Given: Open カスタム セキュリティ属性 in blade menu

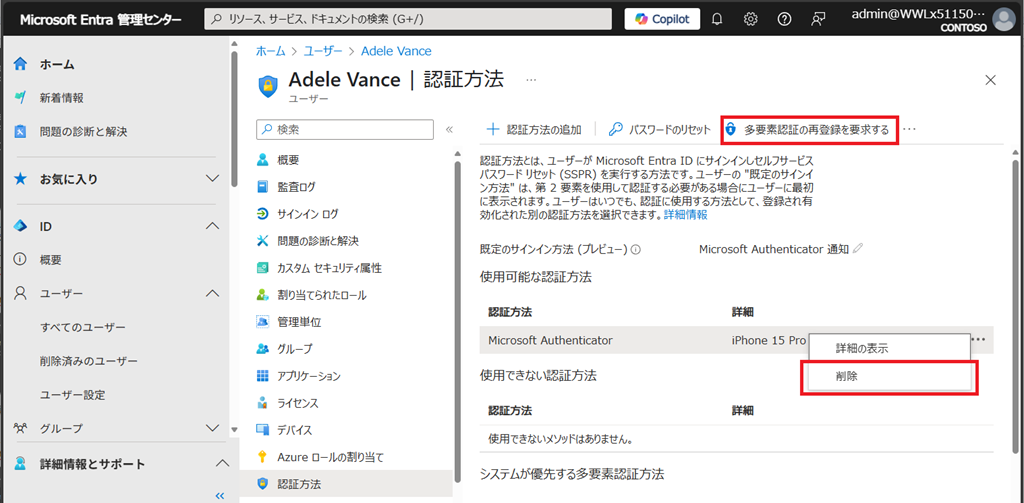Looking at the screenshot, I should [329, 268].
